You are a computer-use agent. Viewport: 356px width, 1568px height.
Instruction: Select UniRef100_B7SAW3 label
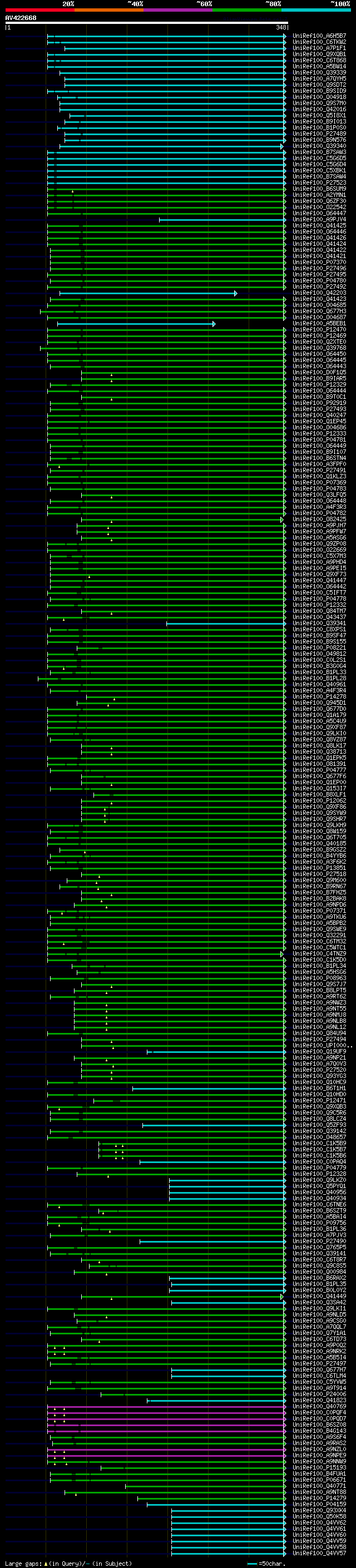pos(319,152)
